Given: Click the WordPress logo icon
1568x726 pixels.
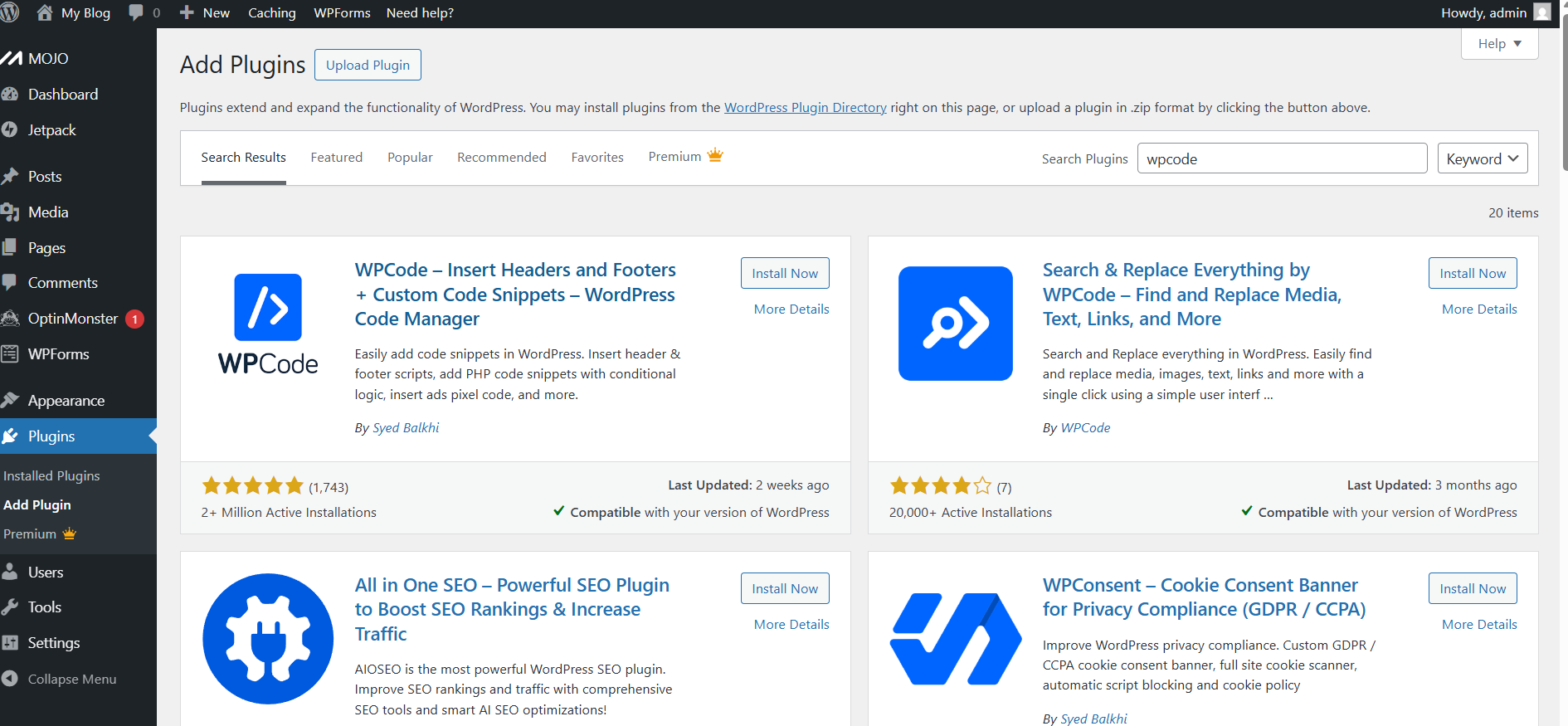Looking at the screenshot, I should (9, 12).
